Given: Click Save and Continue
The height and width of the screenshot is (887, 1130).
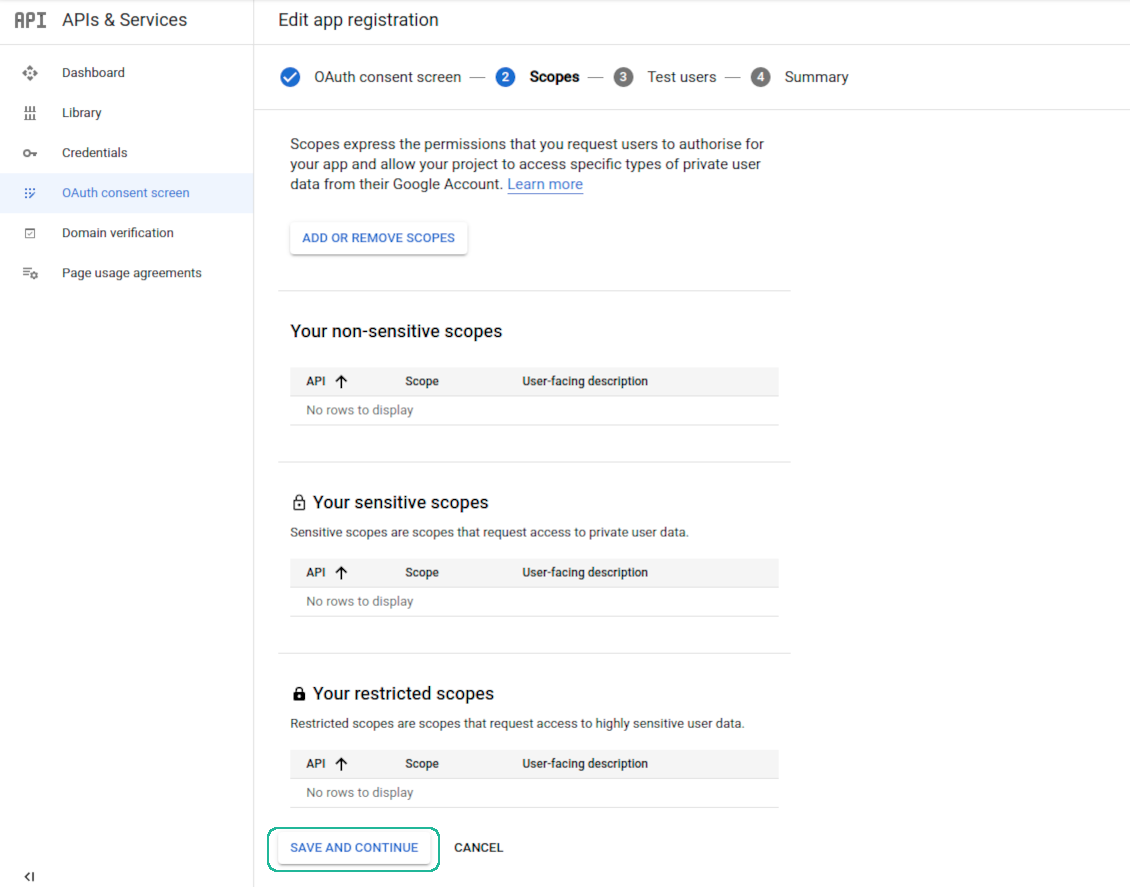Looking at the screenshot, I should click(354, 848).
